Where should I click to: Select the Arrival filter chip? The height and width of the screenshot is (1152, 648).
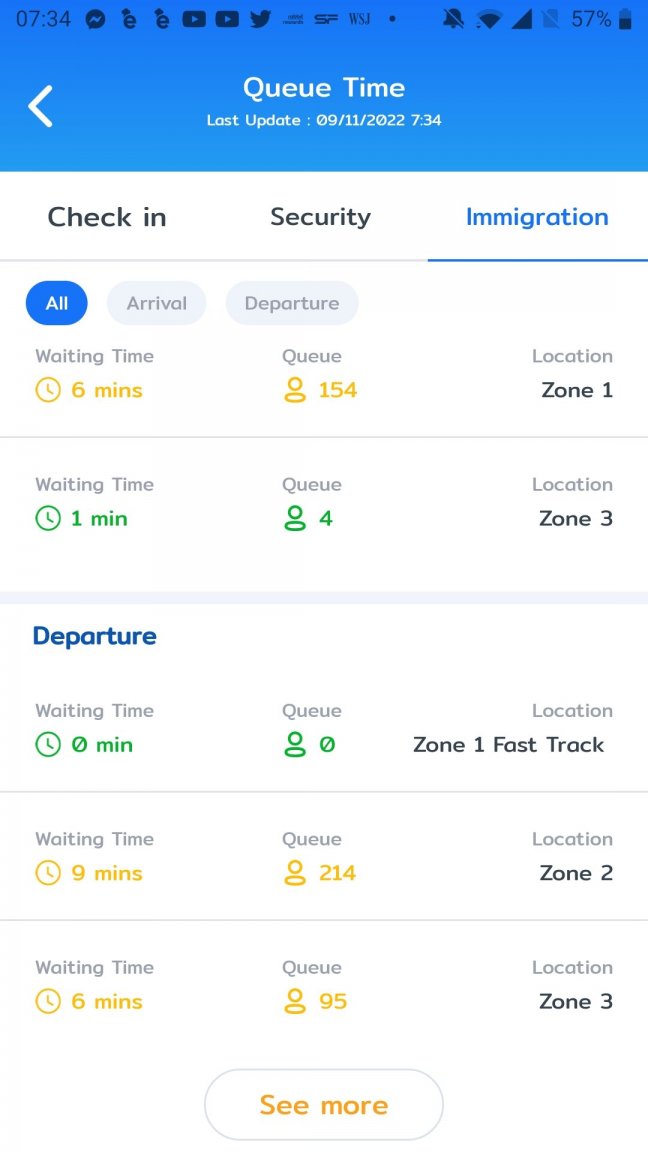pos(156,303)
